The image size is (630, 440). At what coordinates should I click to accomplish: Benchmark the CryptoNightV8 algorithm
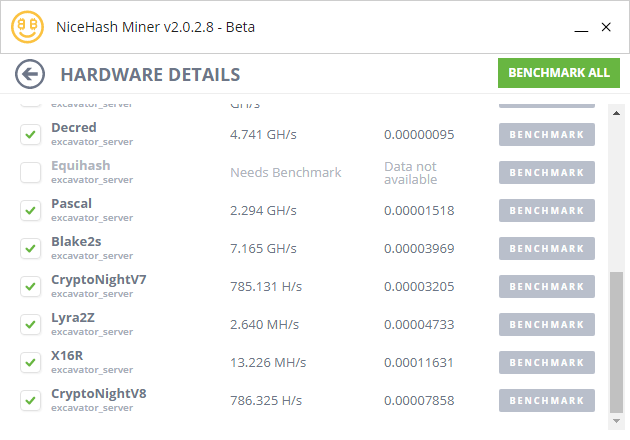coord(547,400)
